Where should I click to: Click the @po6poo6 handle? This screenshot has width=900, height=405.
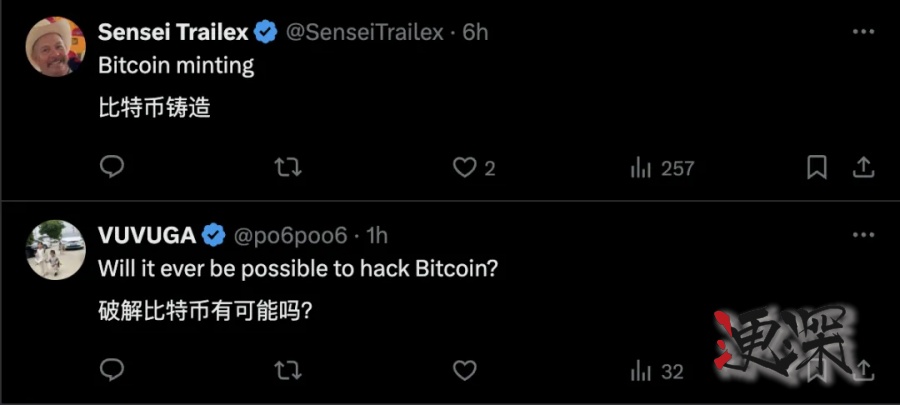point(290,237)
